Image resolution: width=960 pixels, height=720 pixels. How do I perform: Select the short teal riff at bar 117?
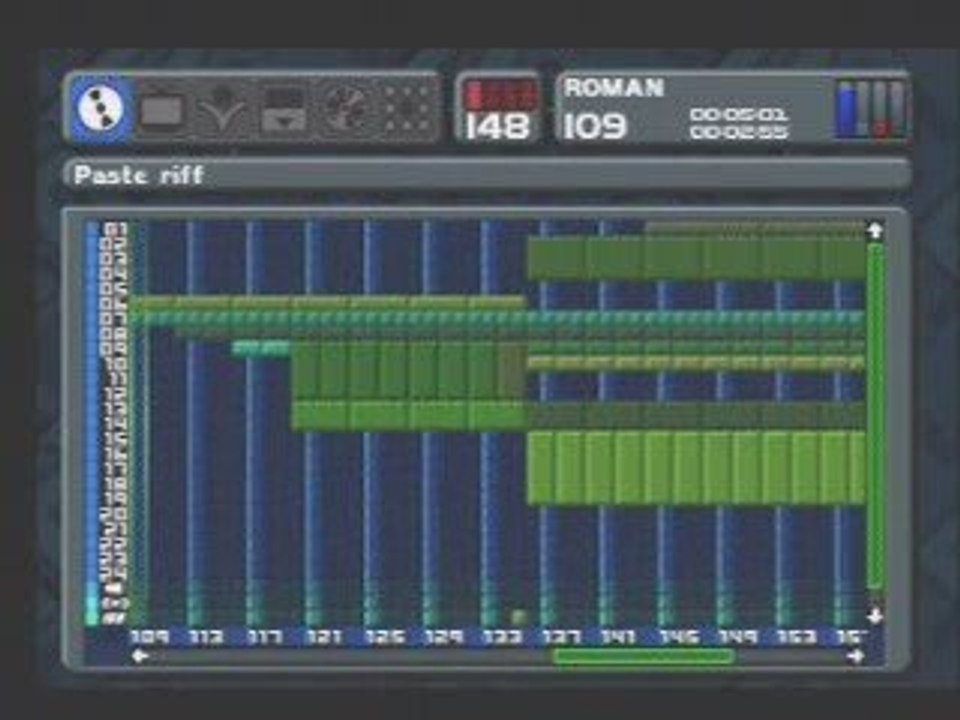coord(261,348)
